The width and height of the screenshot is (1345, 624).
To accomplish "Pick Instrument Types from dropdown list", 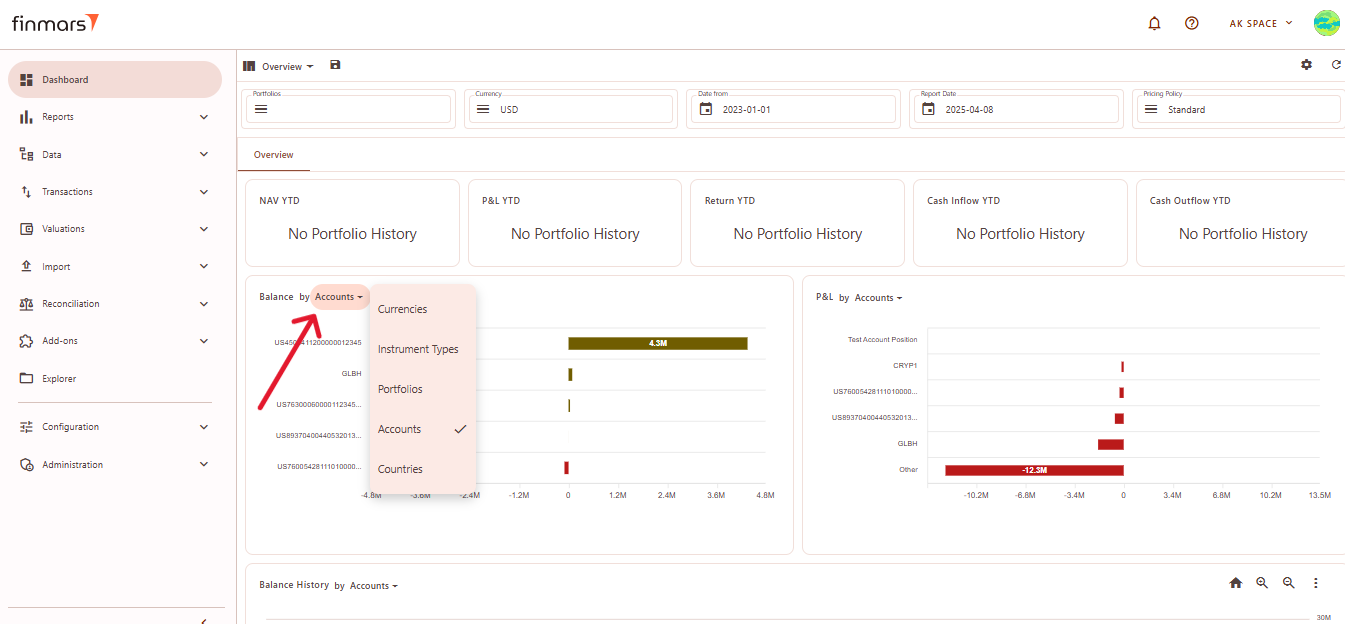I will click(x=418, y=349).
